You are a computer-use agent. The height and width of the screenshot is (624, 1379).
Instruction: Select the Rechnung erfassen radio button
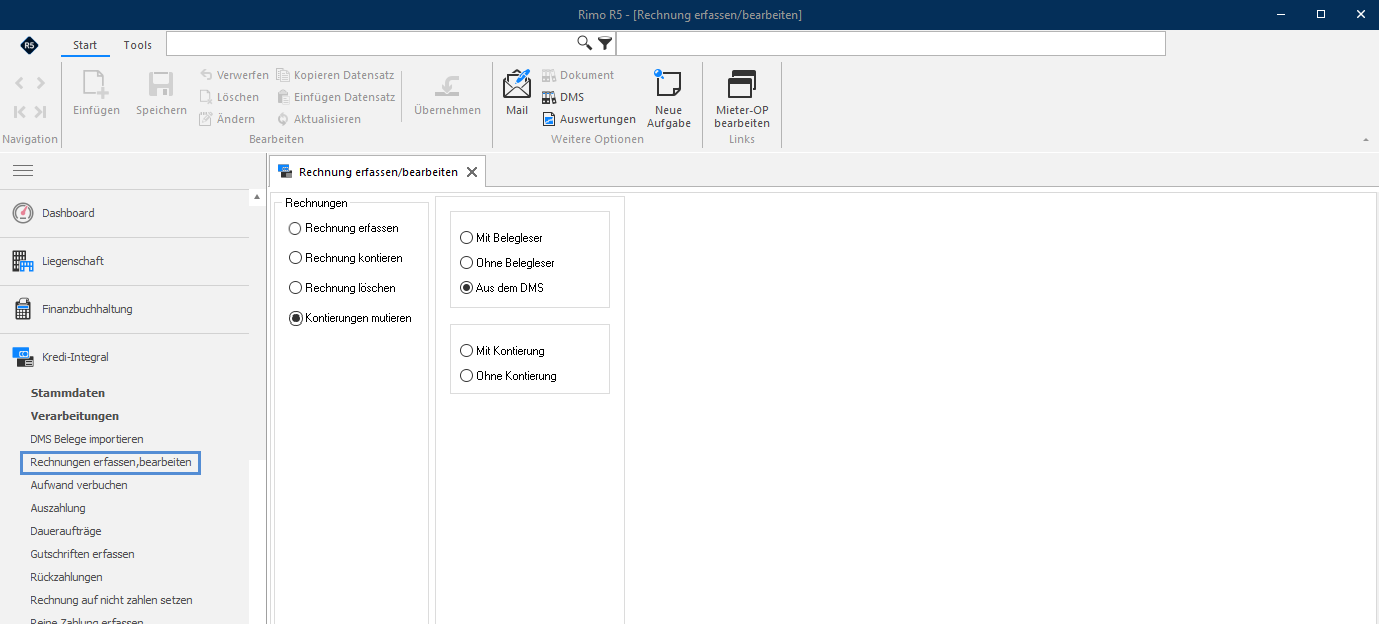pos(295,228)
